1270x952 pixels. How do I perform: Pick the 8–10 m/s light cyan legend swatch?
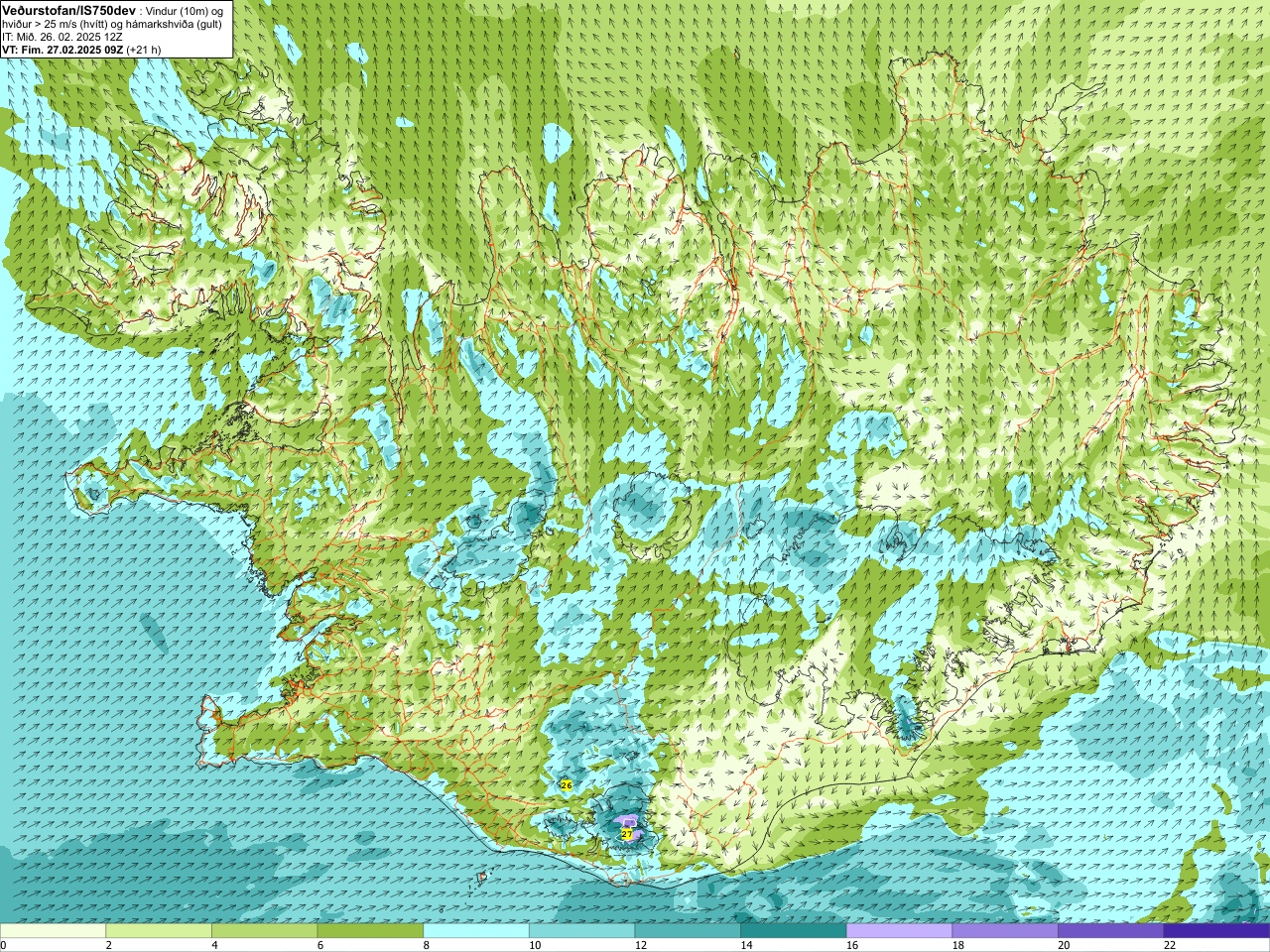tap(476, 931)
